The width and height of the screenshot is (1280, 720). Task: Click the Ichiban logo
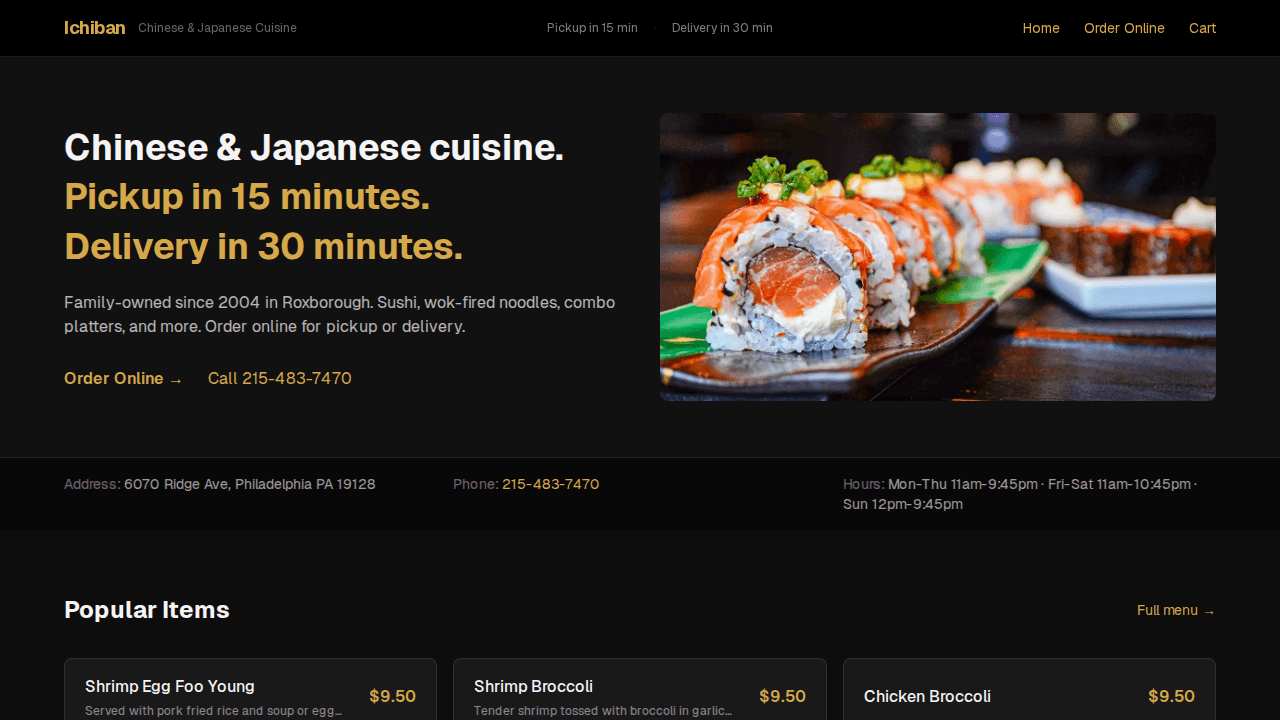pyautogui.click(x=94, y=28)
